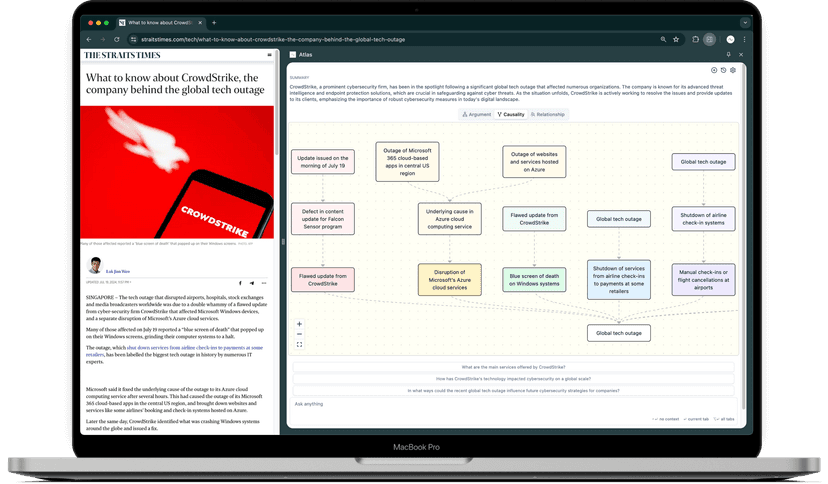The image size is (828, 484).
Task: Click the browser forward arrow
Action: click(x=102, y=39)
